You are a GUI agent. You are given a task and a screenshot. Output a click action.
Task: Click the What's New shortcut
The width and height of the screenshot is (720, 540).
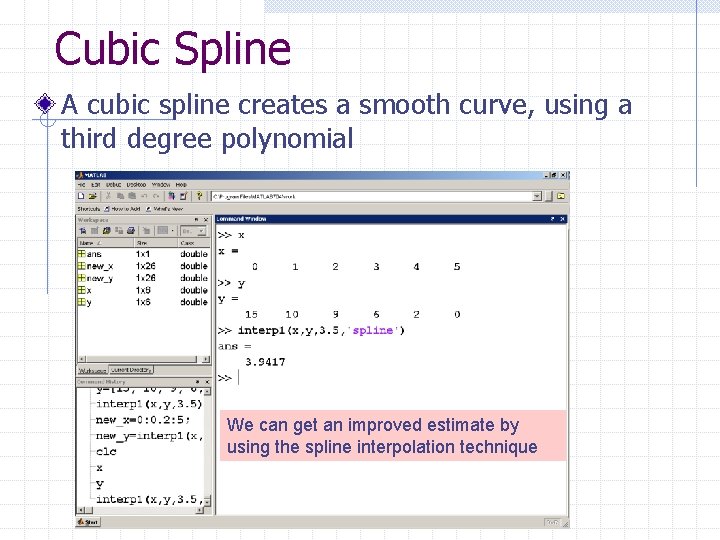[x=164, y=209]
